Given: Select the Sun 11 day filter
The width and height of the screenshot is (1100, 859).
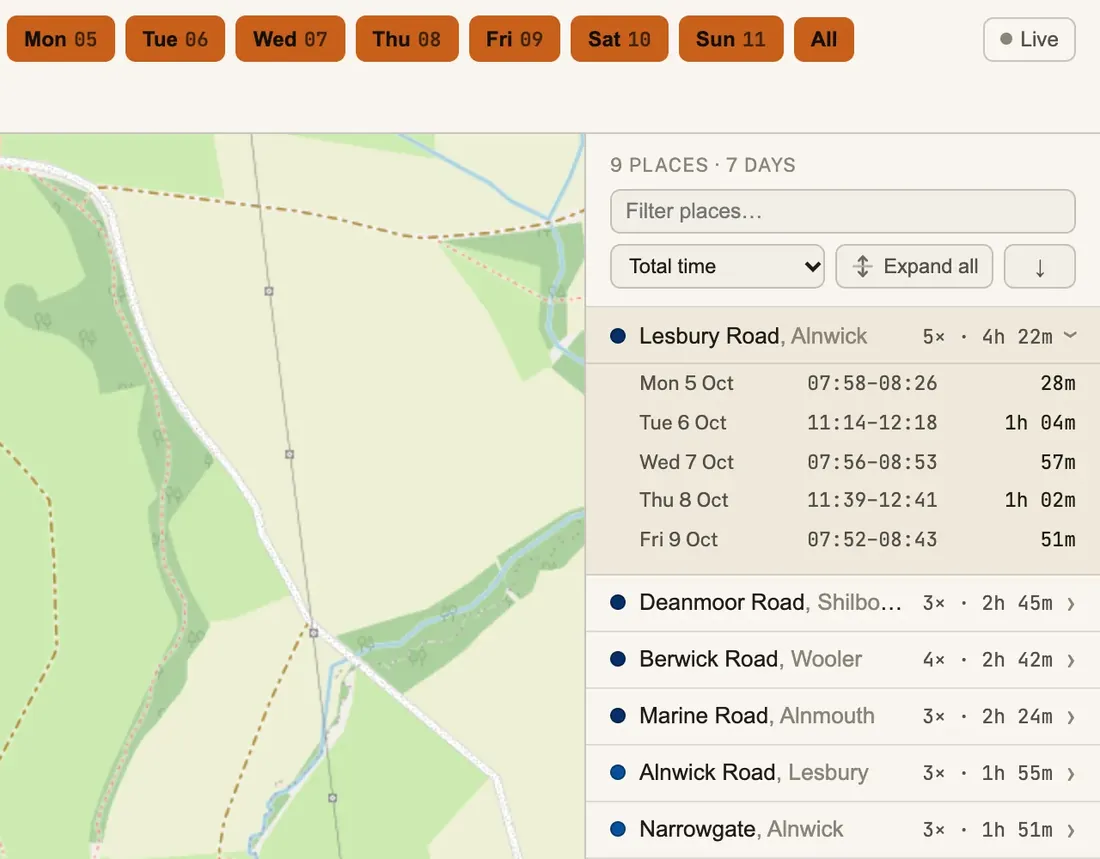Looking at the screenshot, I should [x=731, y=39].
